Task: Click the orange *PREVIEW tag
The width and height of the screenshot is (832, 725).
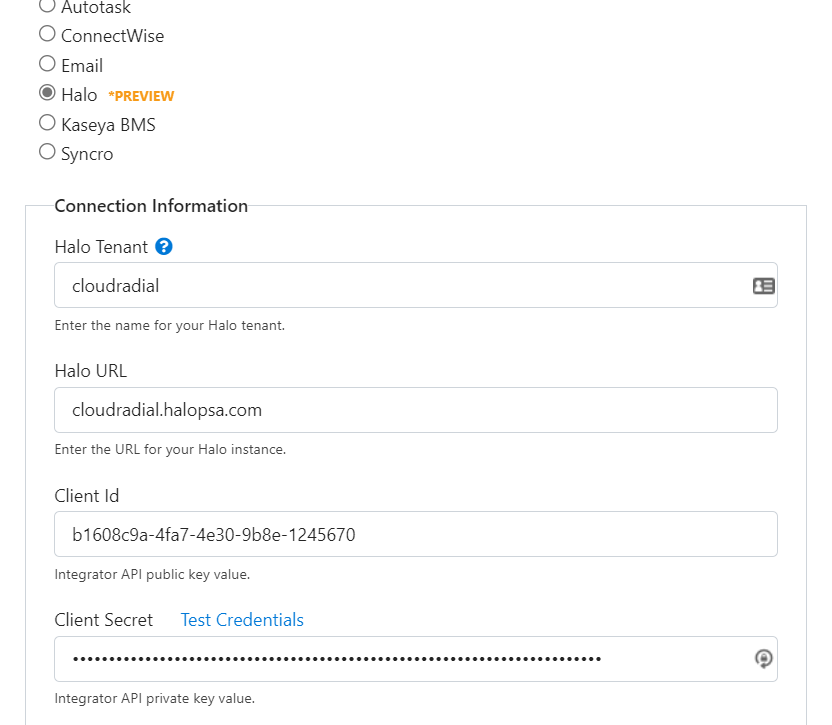Action: [141, 96]
